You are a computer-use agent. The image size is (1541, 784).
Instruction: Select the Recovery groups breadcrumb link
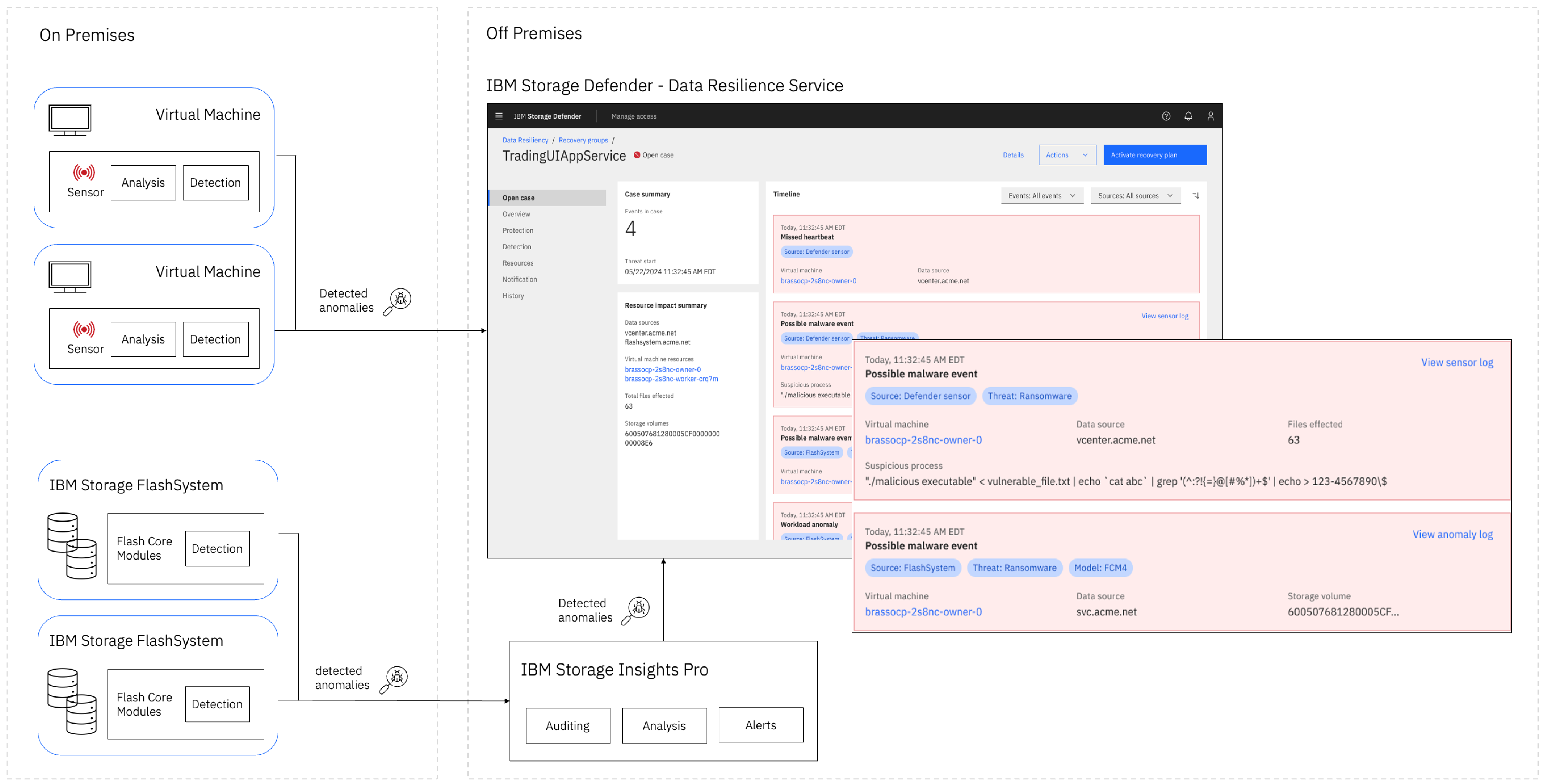tap(583, 140)
